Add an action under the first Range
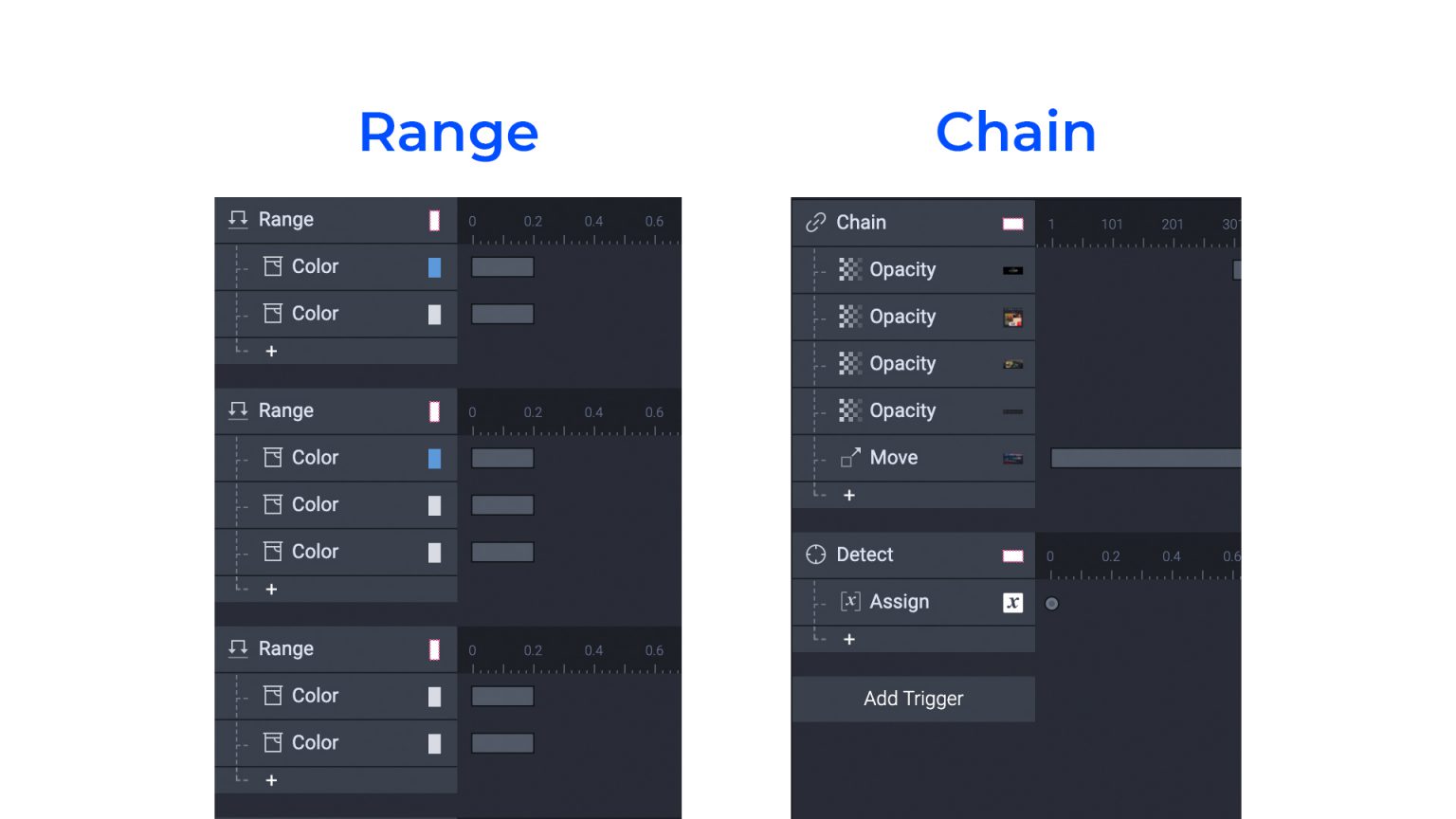Image resolution: width=1456 pixels, height=819 pixels. tap(271, 352)
